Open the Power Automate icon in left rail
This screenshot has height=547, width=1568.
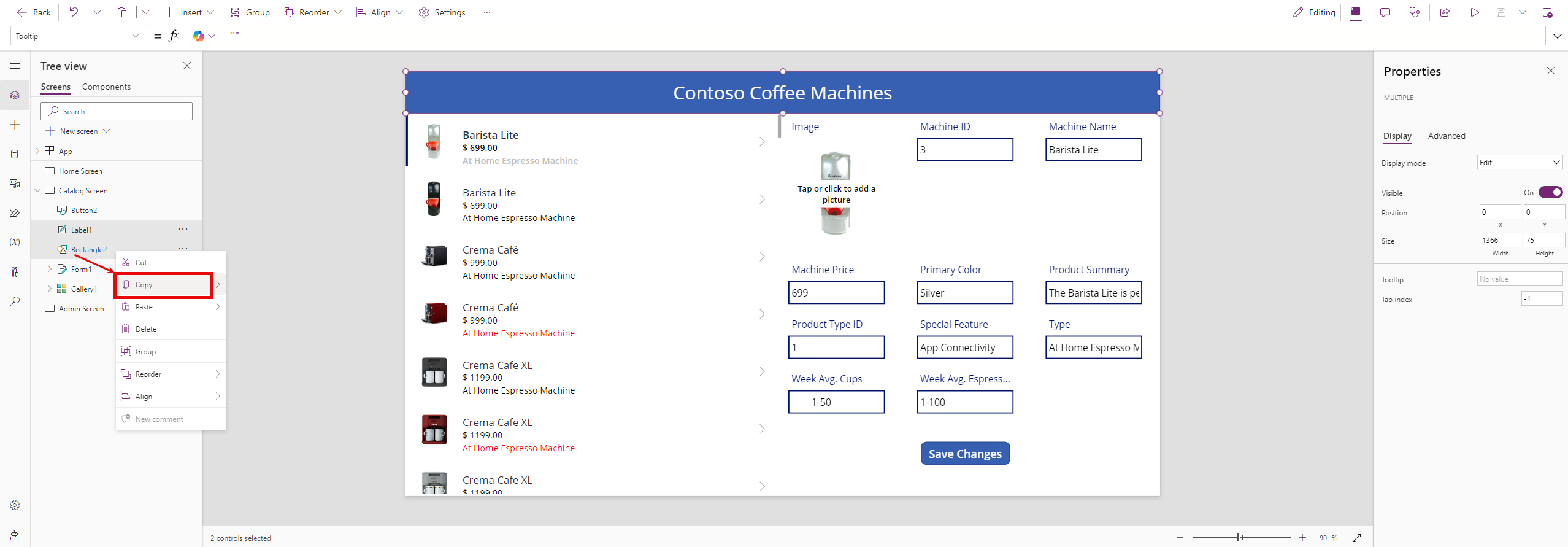click(x=15, y=213)
